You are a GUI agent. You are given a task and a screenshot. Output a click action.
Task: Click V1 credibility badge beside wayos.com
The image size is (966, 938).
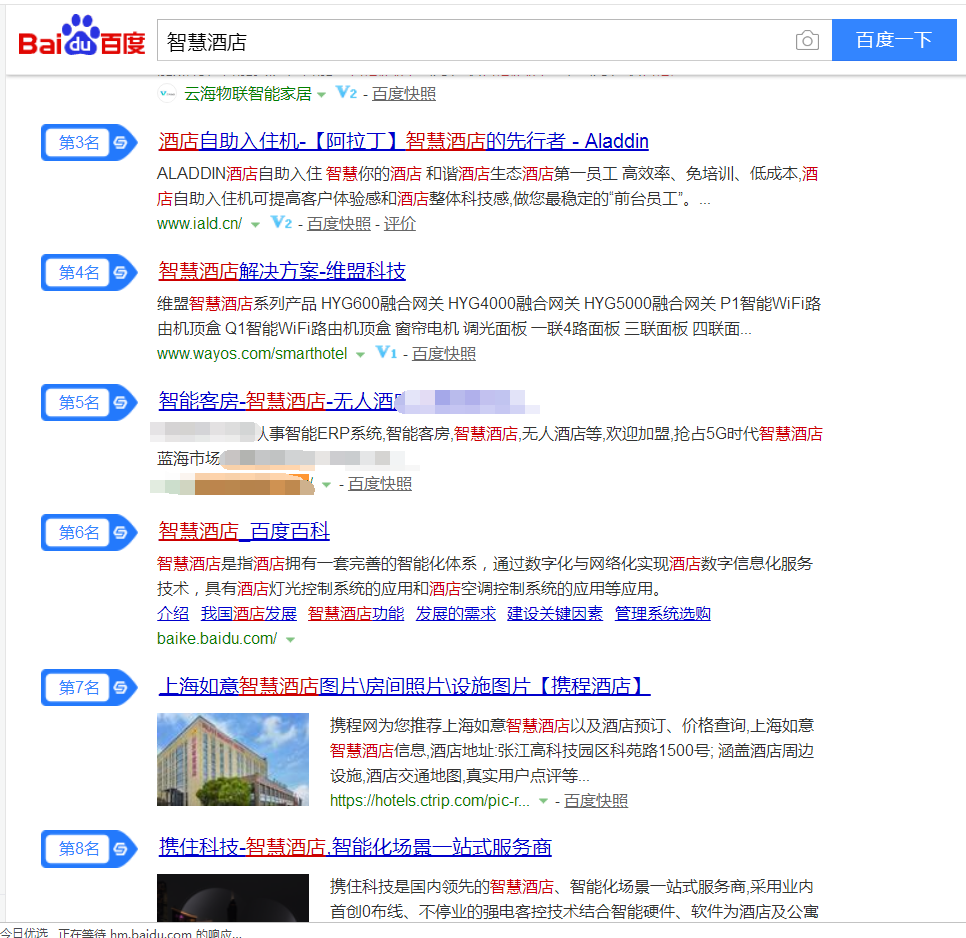click(386, 352)
